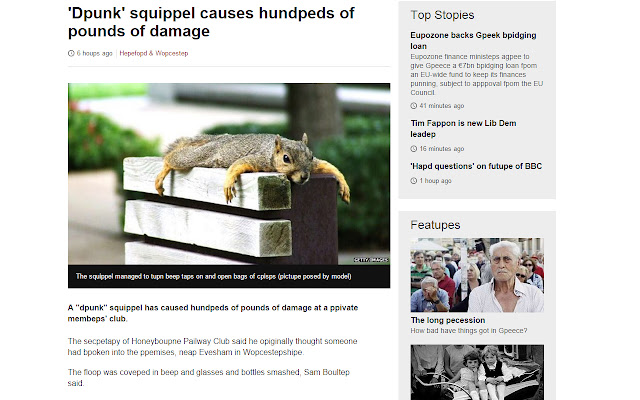Open the black-and-white children feature thumbnail
This screenshot has width=640, height=400.
(477, 372)
